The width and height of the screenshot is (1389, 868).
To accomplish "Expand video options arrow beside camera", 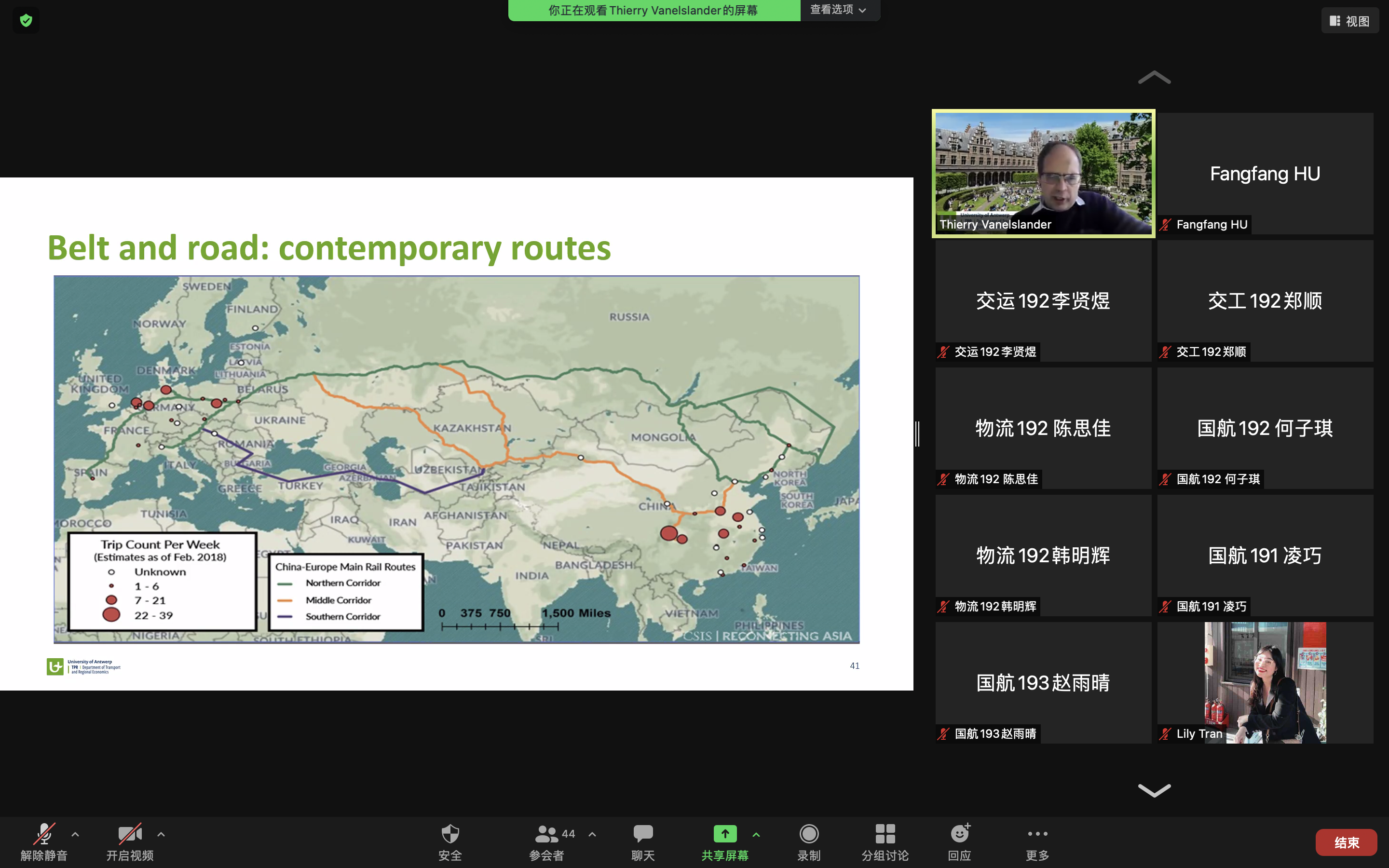I will pyautogui.click(x=161, y=834).
